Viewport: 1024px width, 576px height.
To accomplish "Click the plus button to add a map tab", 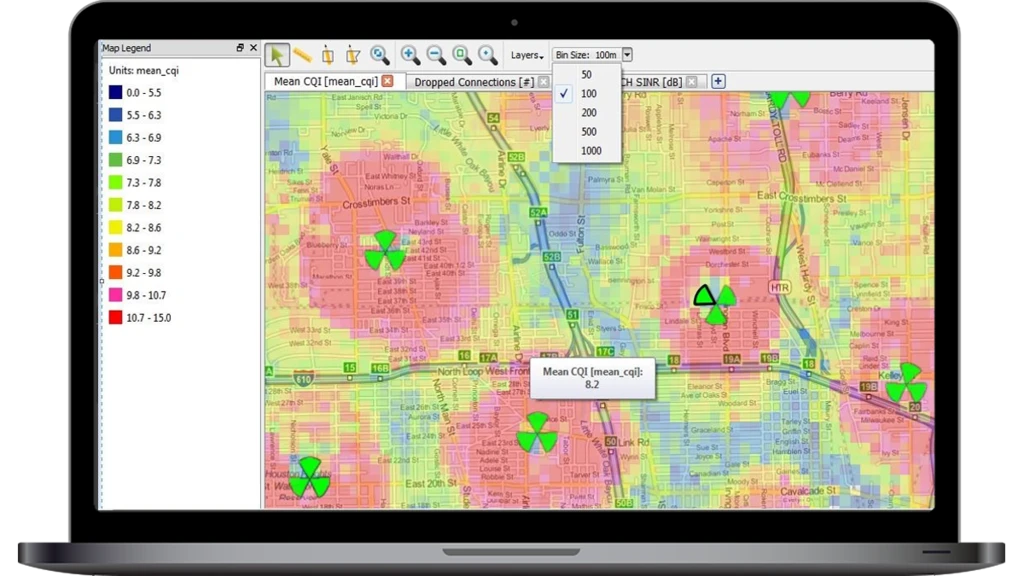I will 717,81.
